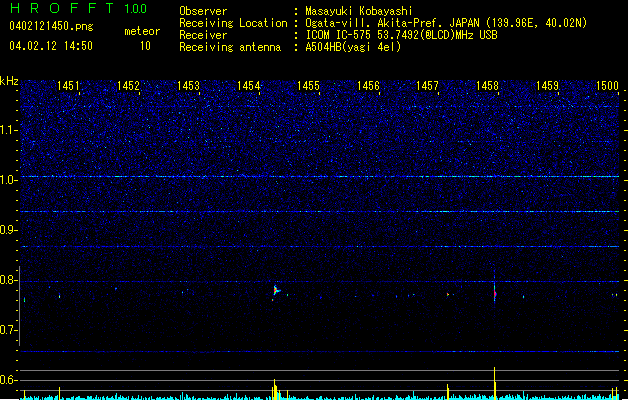Click the Receiving Location label
629x400 pixels.
(233, 23)
